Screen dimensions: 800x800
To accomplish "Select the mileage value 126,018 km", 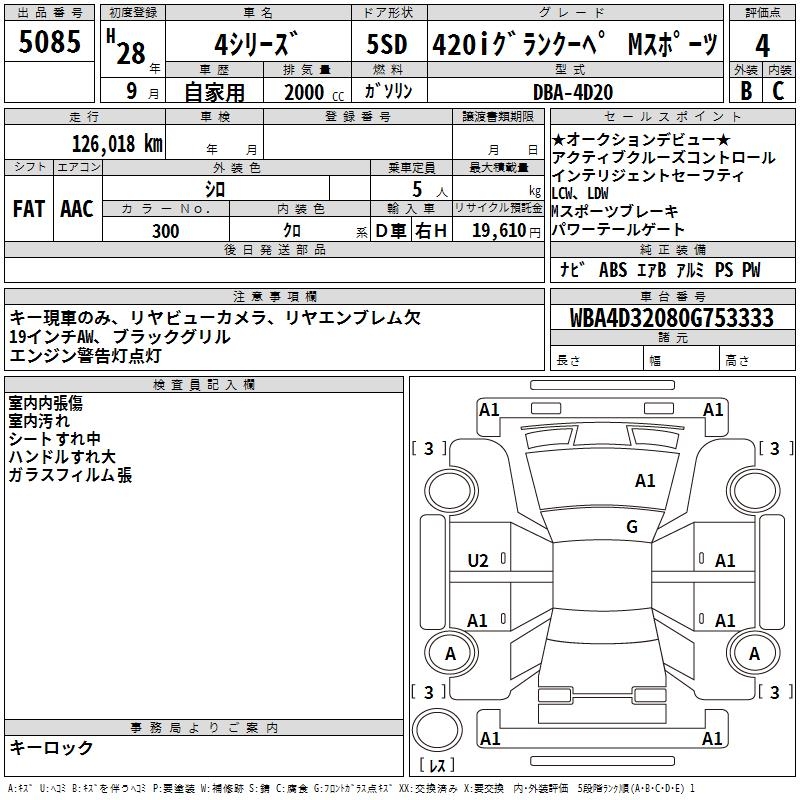I will [117, 144].
